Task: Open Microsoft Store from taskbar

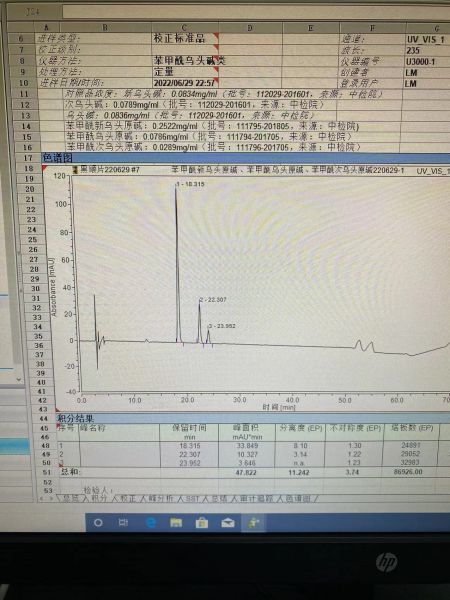Action: (x=202, y=523)
